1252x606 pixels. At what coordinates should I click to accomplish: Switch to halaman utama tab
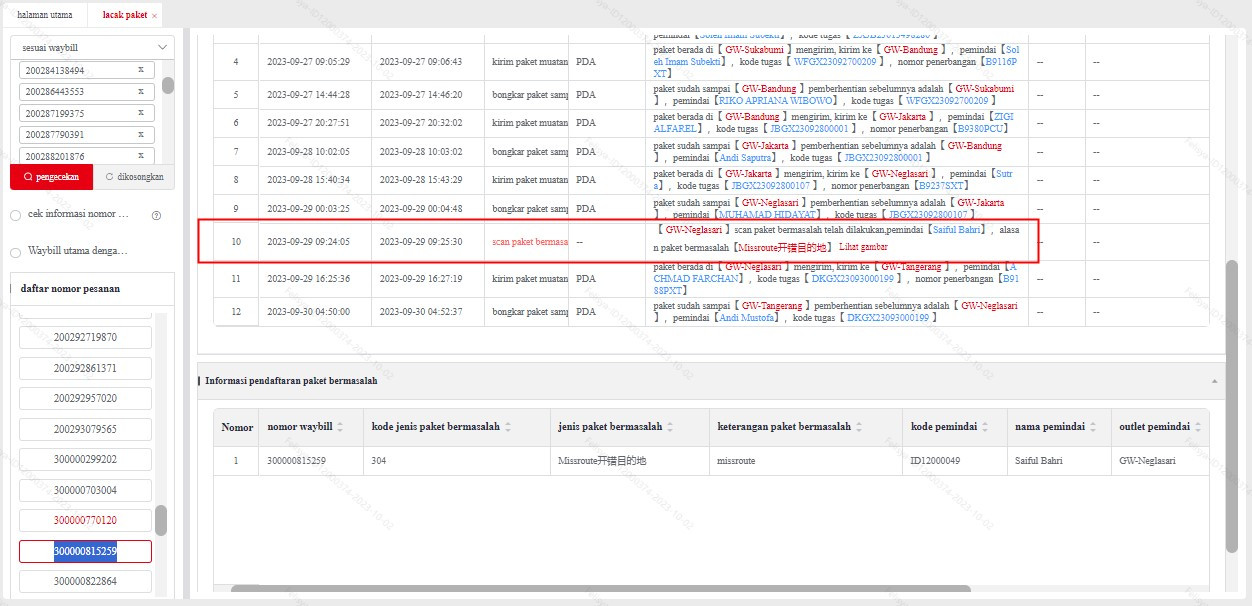pyautogui.click(x=45, y=15)
